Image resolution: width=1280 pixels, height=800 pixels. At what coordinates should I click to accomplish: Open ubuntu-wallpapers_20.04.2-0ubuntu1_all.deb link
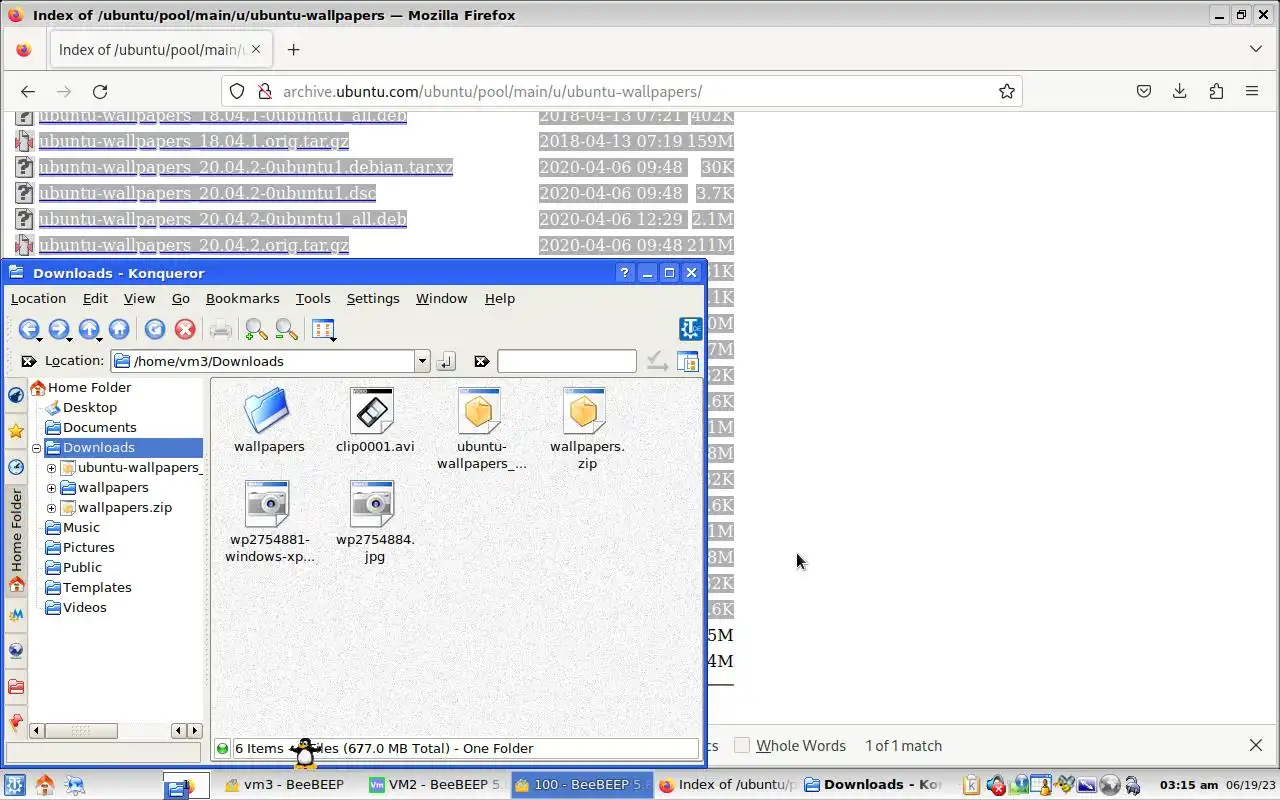[x=222, y=219]
